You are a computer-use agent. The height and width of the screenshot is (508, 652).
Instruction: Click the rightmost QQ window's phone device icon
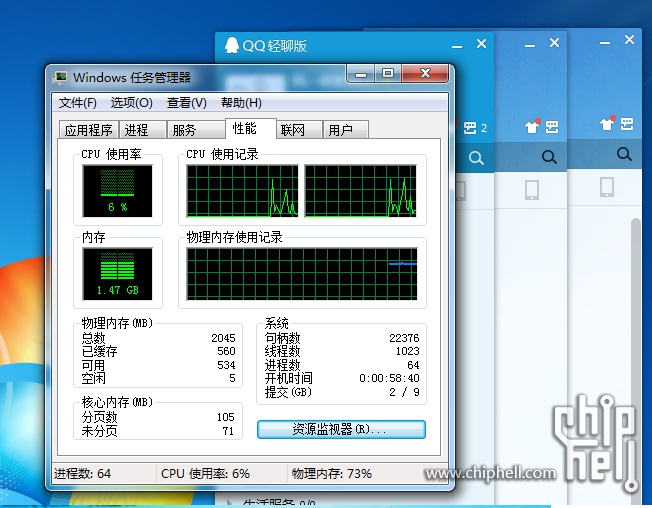coord(607,187)
